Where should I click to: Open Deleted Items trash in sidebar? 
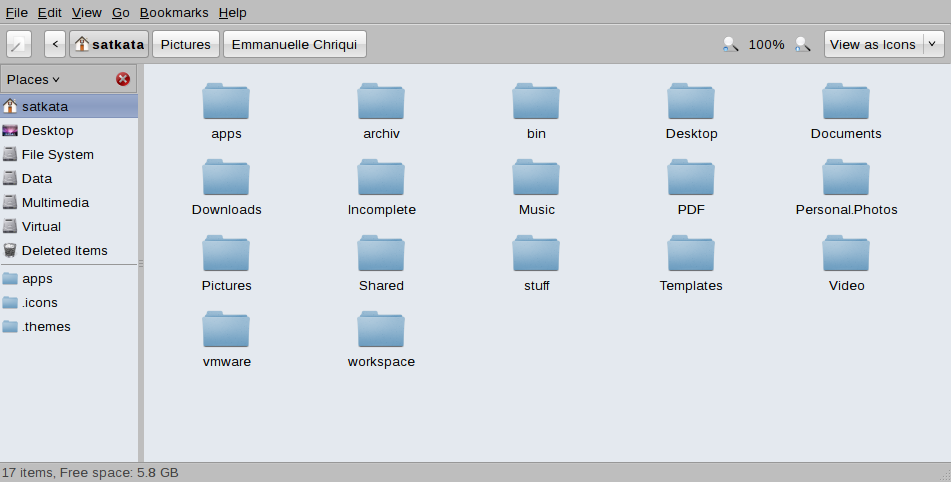69,250
